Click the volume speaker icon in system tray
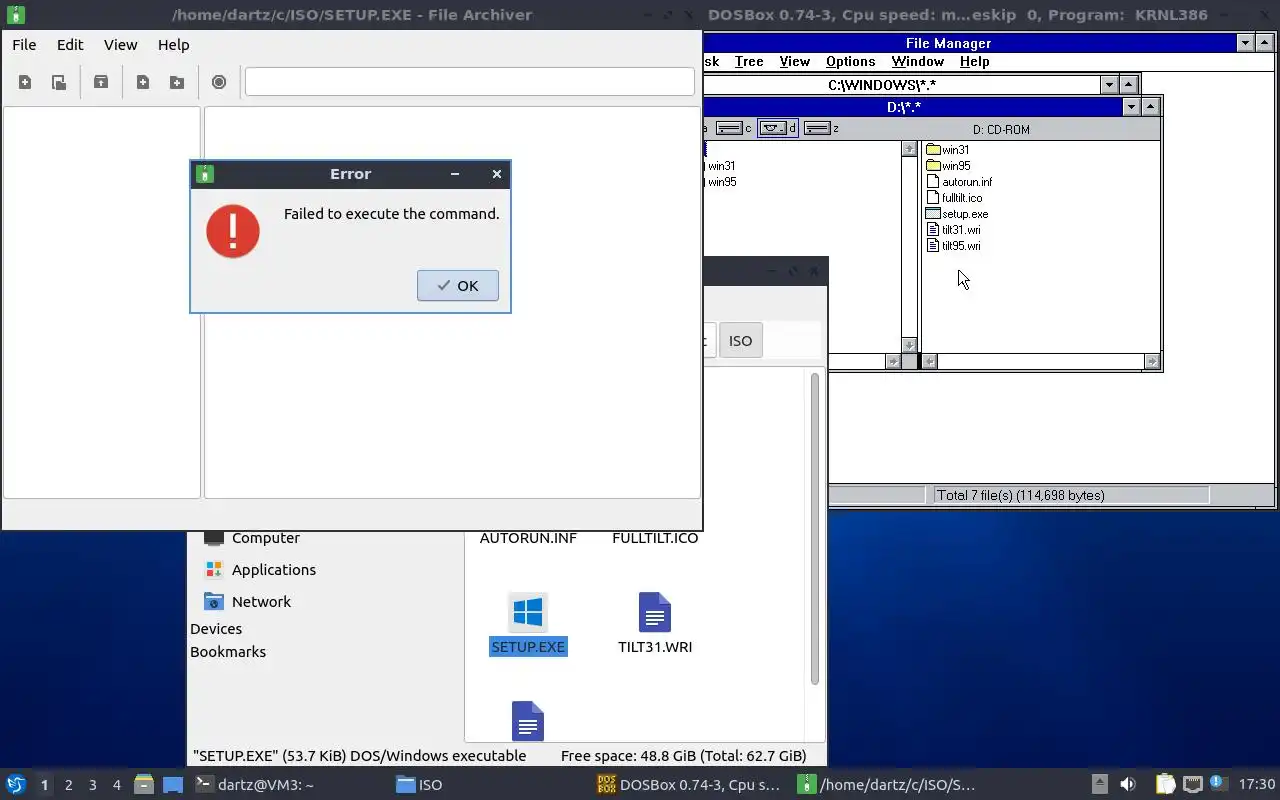 point(1127,784)
